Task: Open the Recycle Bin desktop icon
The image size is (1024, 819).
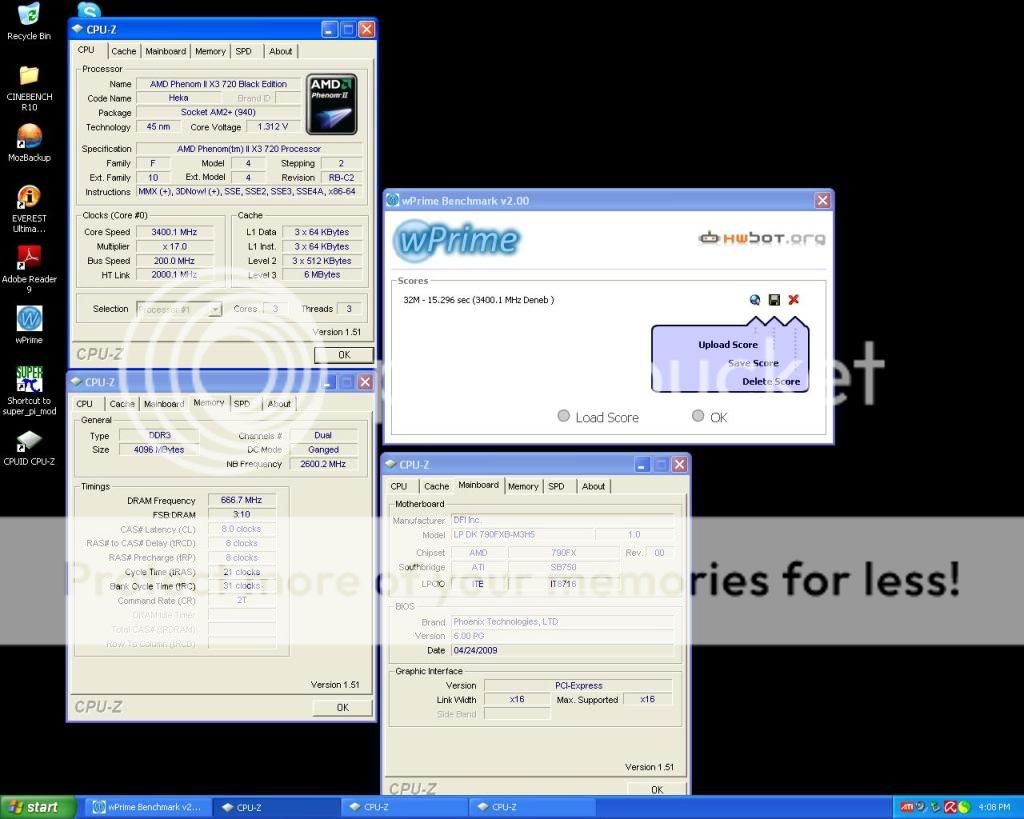Action: click(29, 22)
